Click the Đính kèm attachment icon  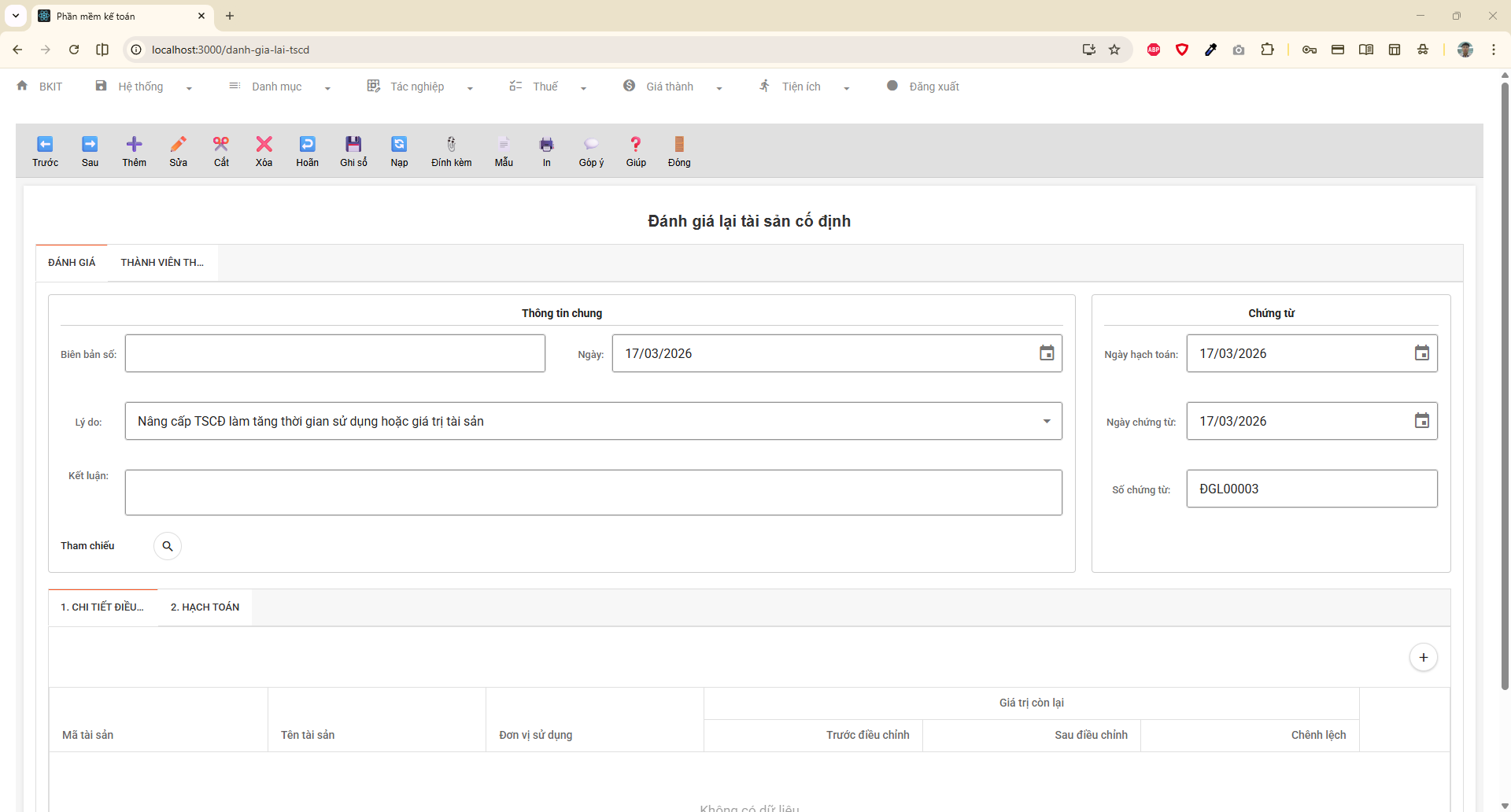click(451, 145)
